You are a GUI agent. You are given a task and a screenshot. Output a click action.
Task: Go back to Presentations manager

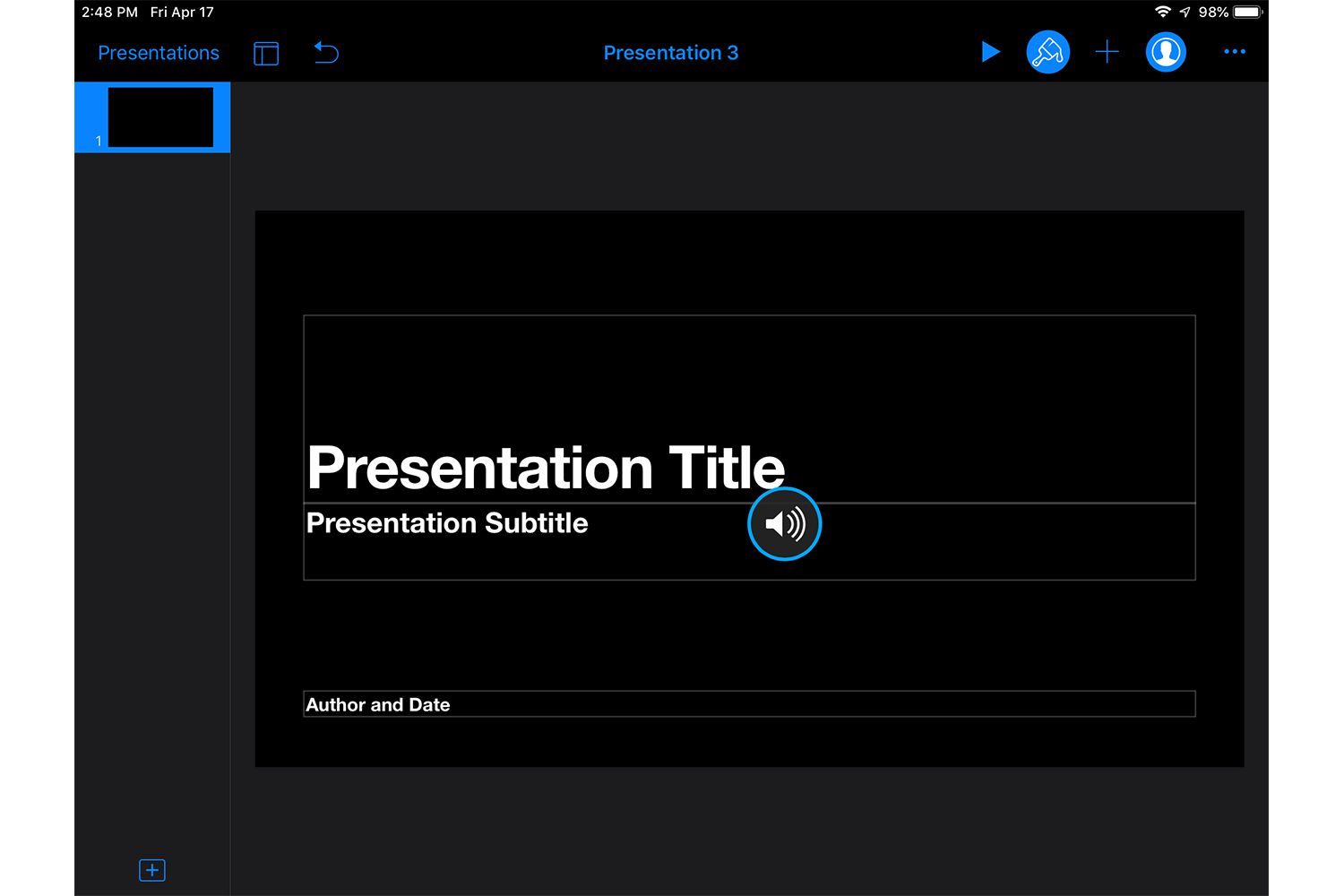[x=158, y=53]
